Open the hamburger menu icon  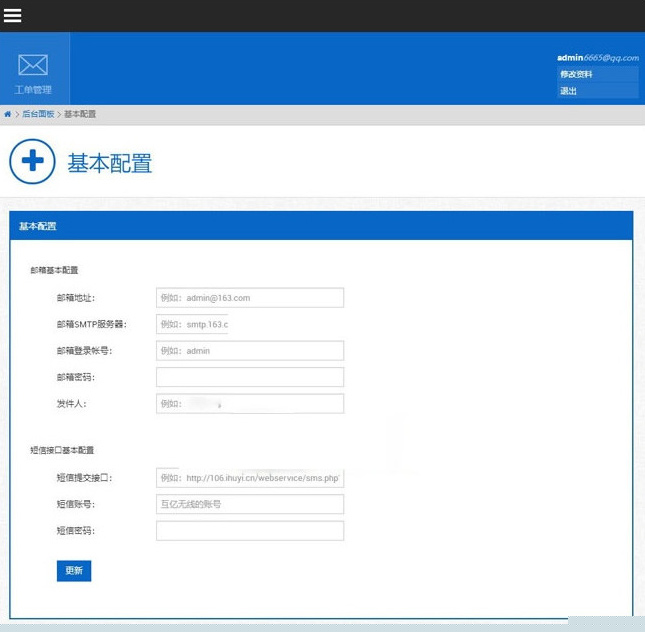point(13,16)
